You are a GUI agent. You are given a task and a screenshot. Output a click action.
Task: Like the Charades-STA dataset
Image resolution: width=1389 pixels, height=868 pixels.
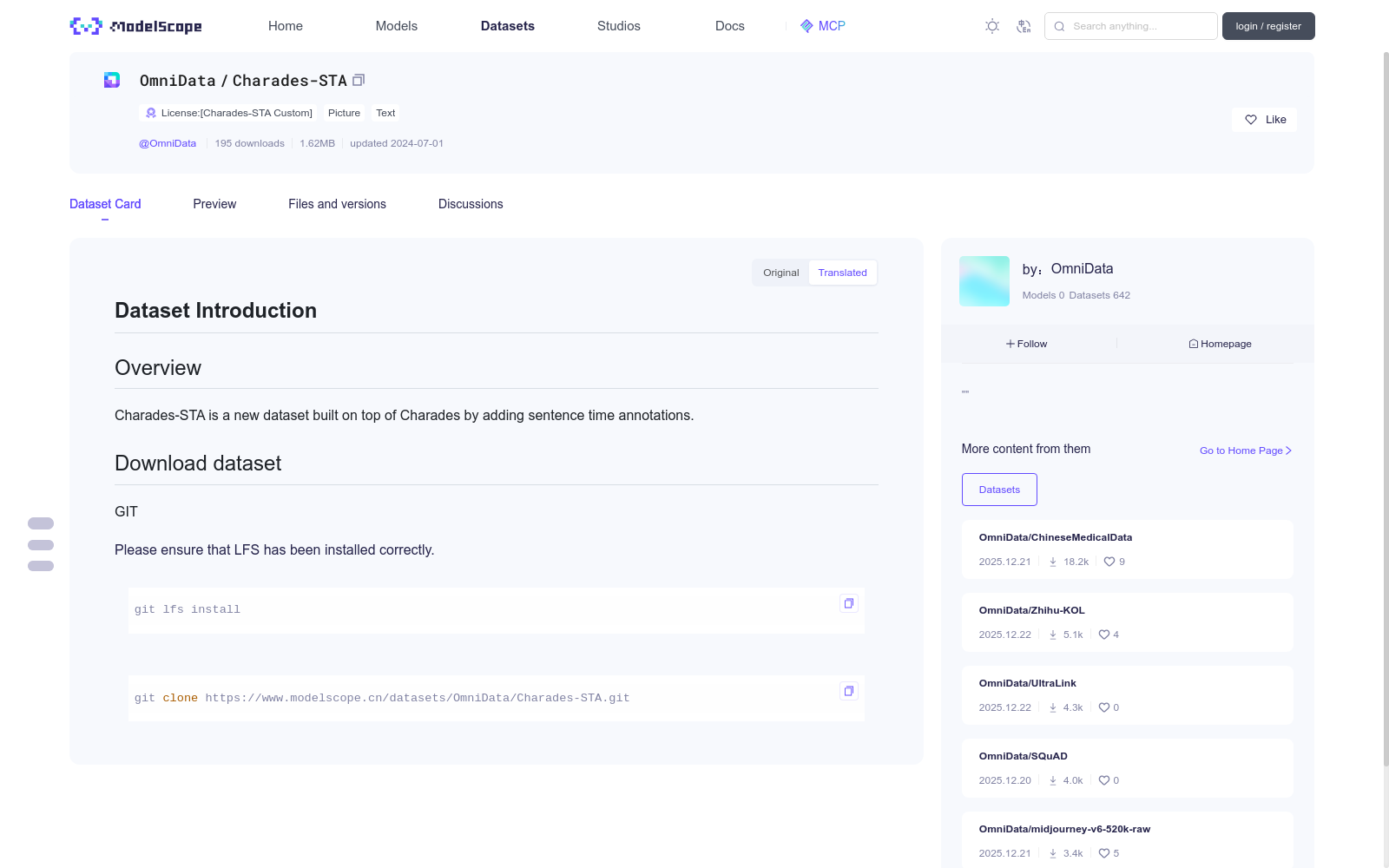pos(1264,120)
